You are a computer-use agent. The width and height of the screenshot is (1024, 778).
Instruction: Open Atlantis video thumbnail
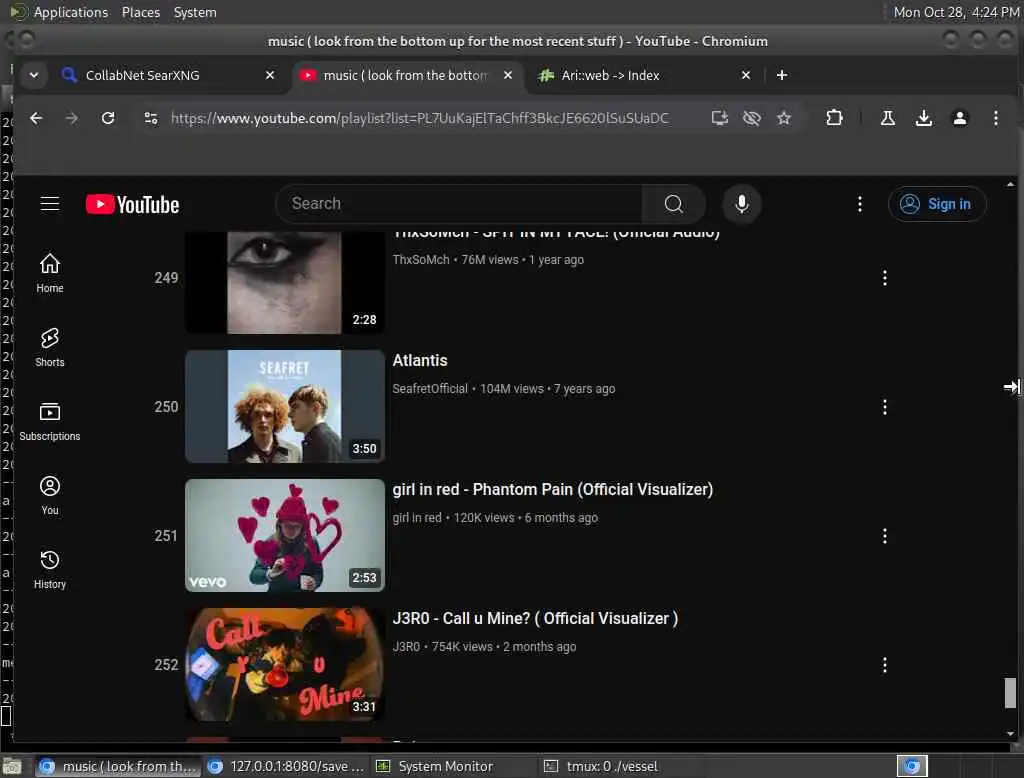coord(285,406)
